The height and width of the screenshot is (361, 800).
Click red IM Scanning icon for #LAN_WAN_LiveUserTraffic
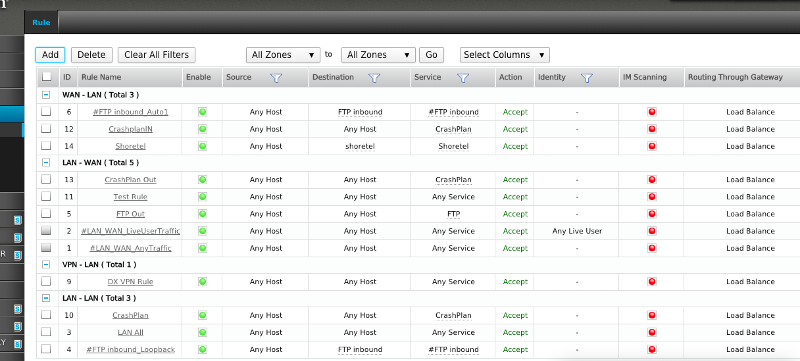(x=652, y=231)
